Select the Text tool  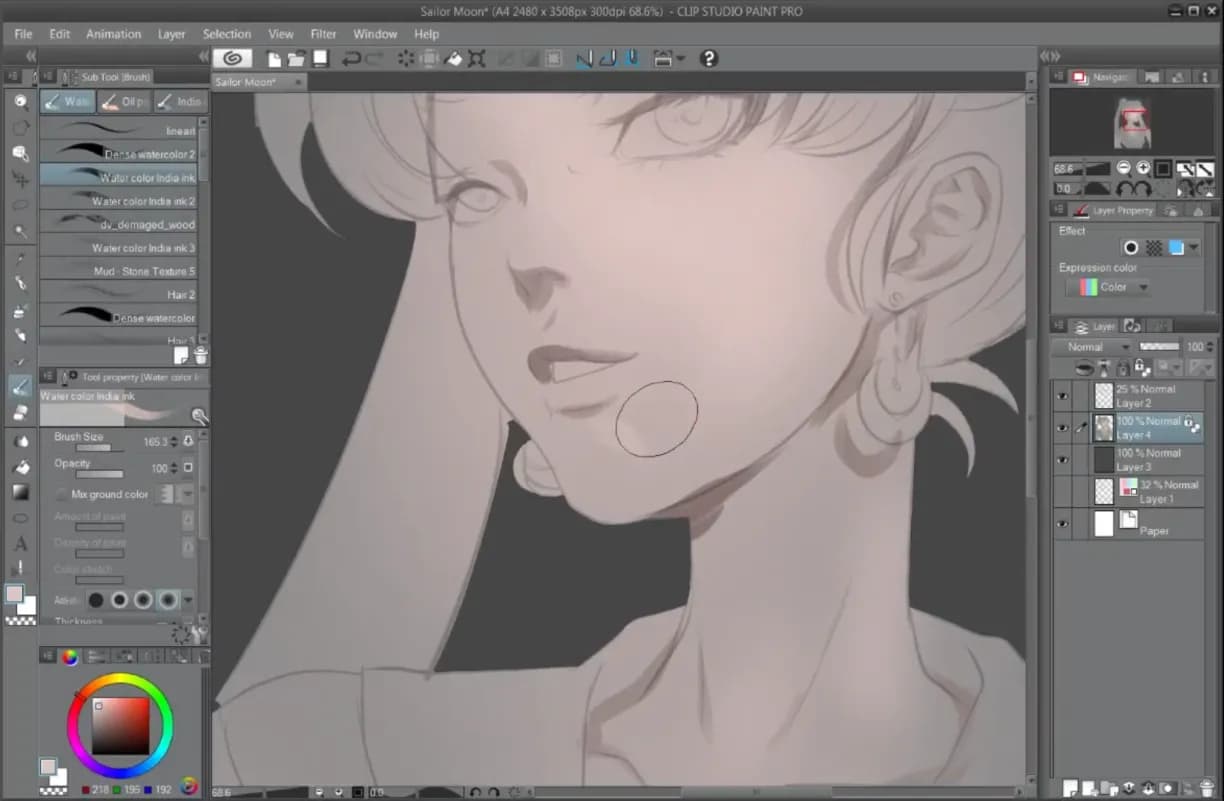(x=20, y=544)
